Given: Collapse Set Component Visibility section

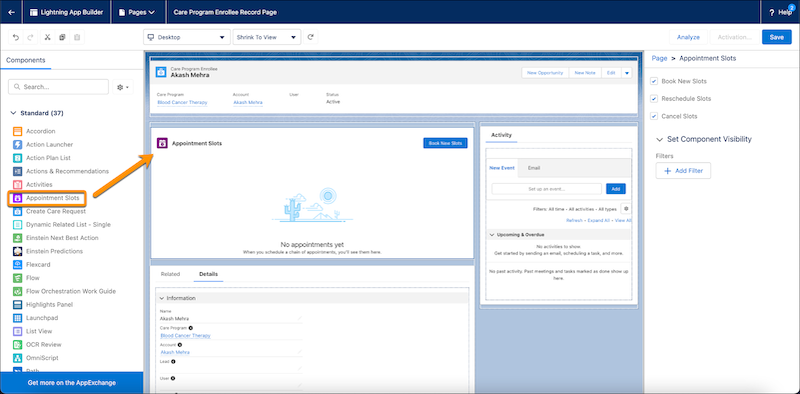Looking at the screenshot, I should 660,139.
